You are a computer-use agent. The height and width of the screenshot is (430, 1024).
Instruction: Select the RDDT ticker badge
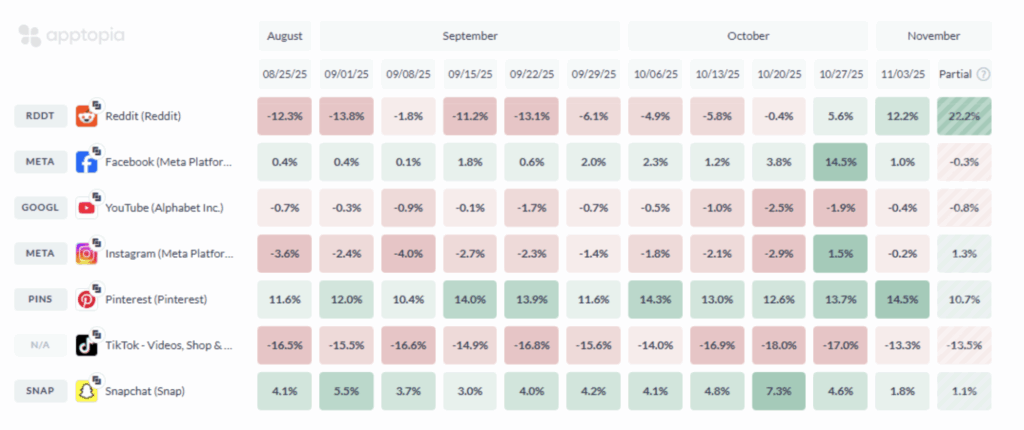pyautogui.click(x=40, y=116)
